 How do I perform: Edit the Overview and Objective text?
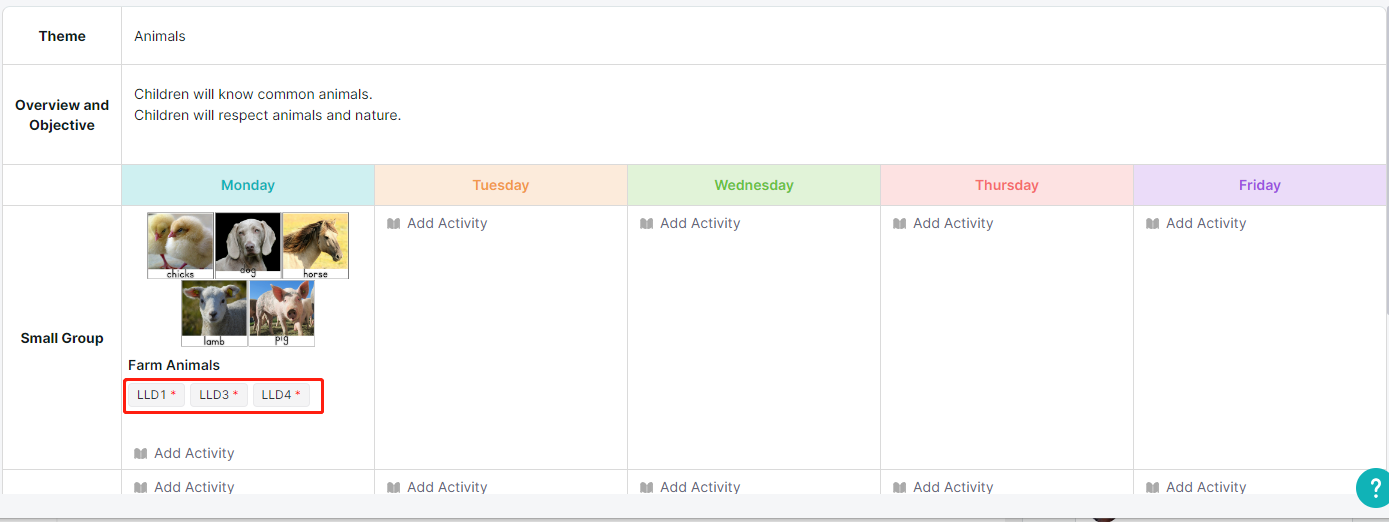[755, 115]
